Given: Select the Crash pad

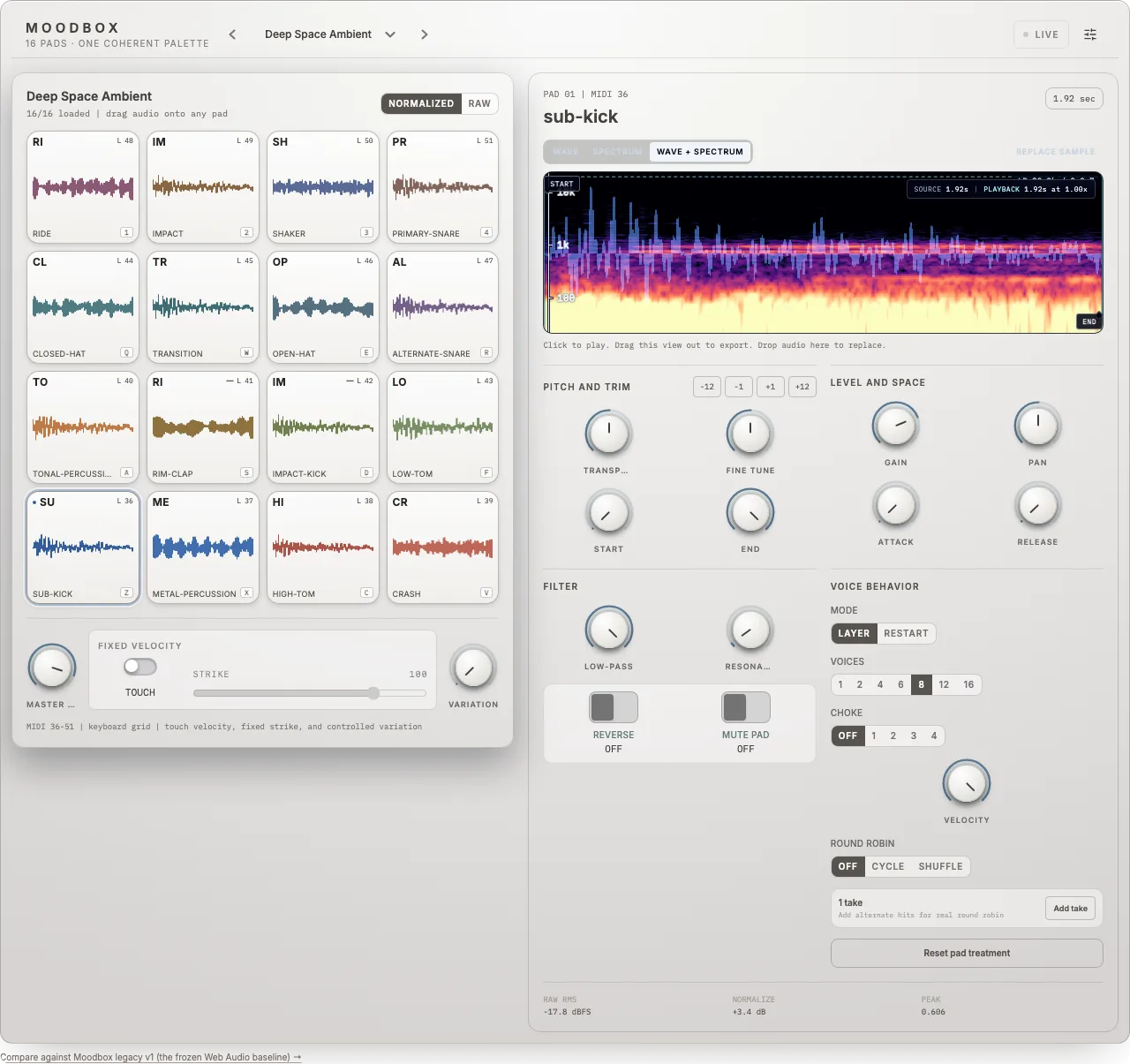Looking at the screenshot, I should click(442, 547).
